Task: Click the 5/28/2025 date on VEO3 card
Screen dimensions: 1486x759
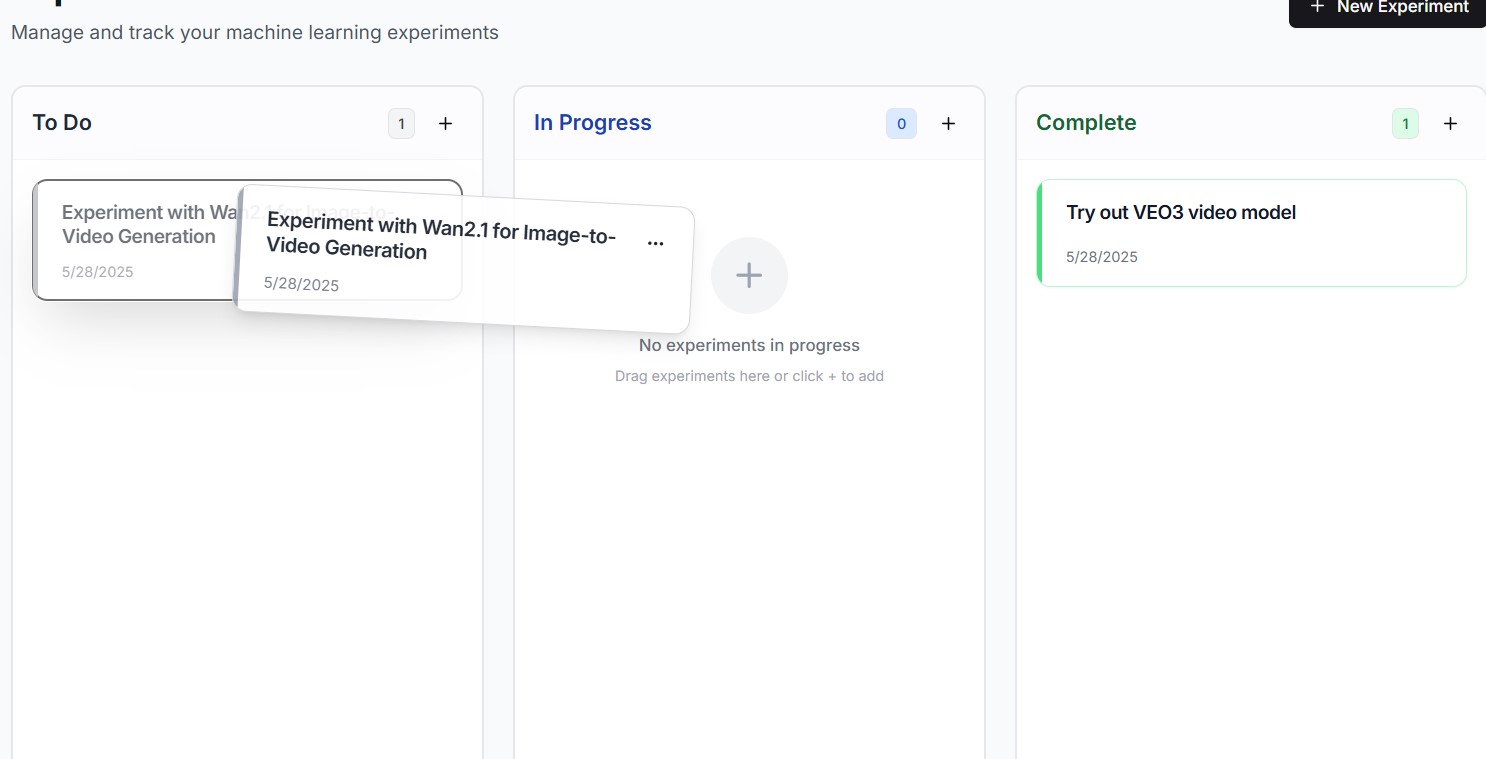Action: point(1102,257)
